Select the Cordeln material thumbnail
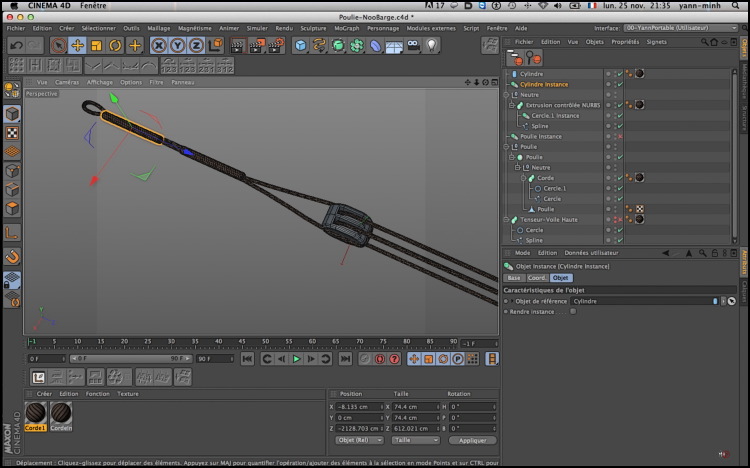The width and height of the screenshot is (750, 468). (61, 417)
